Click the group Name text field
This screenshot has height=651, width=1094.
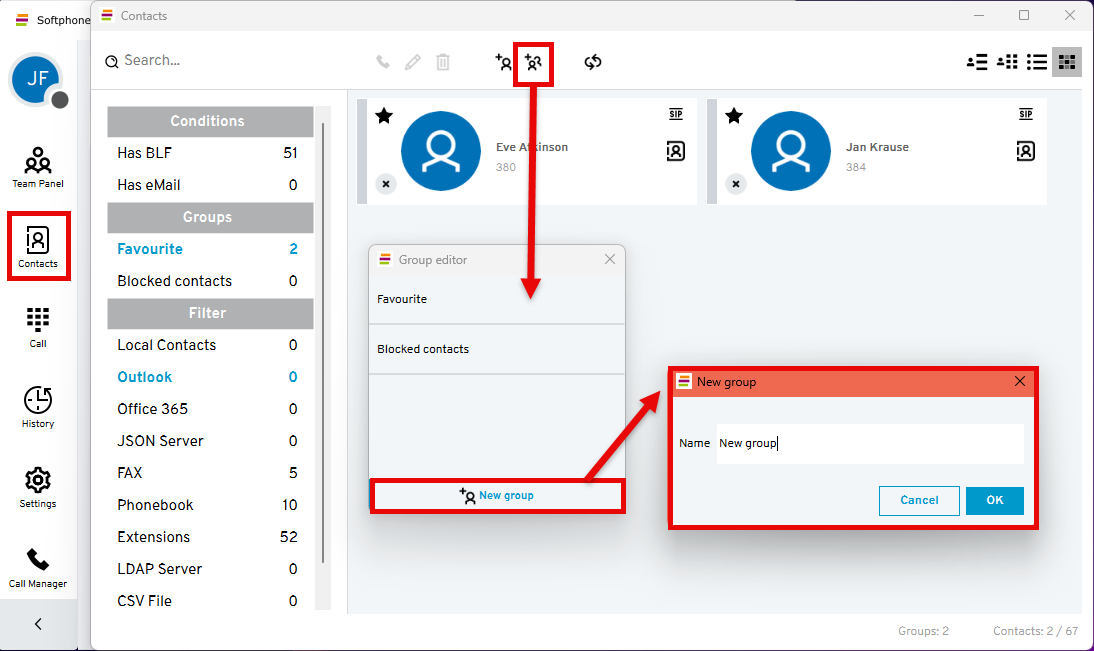868,443
